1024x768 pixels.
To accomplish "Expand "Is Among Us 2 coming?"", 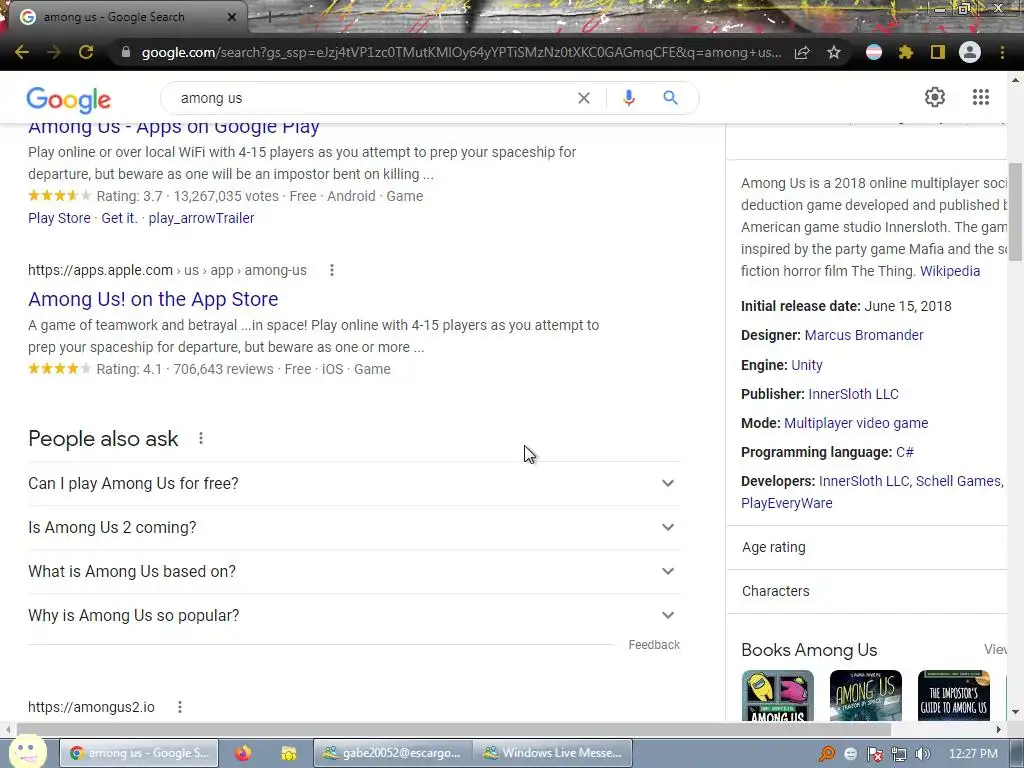I will pyautogui.click(x=354, y=528).
